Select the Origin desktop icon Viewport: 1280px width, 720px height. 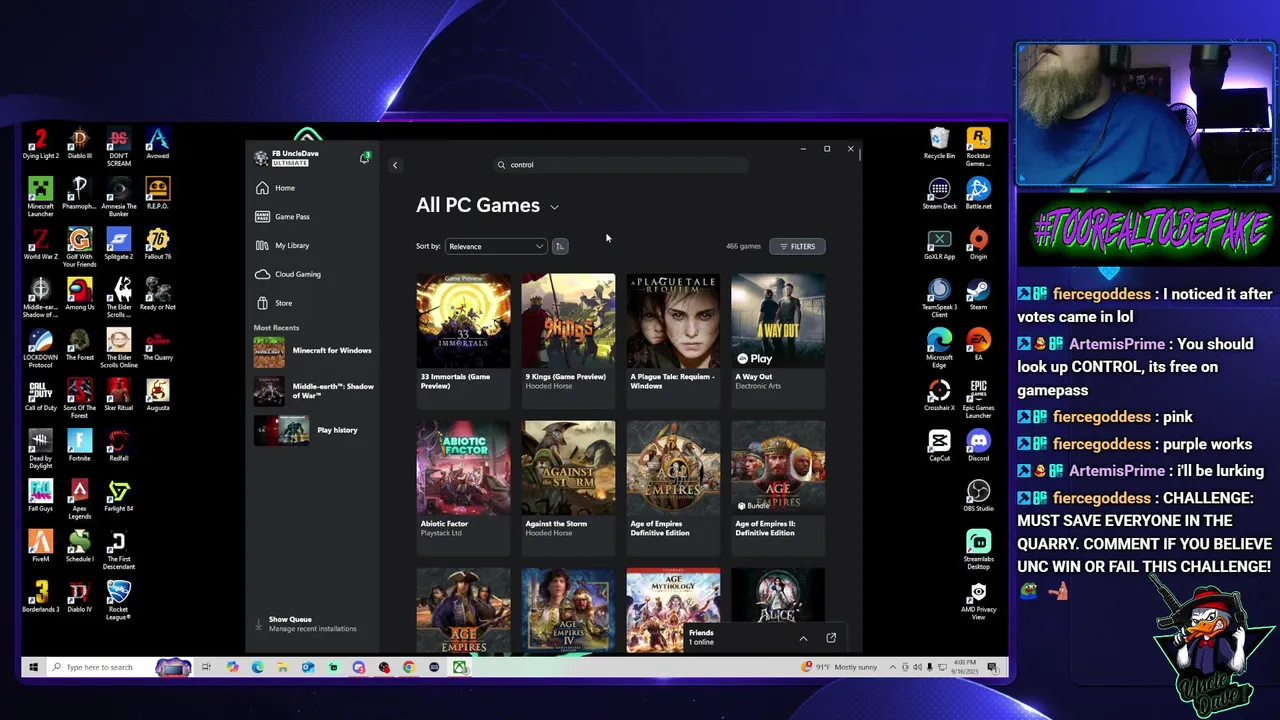[x=978, y=244]
